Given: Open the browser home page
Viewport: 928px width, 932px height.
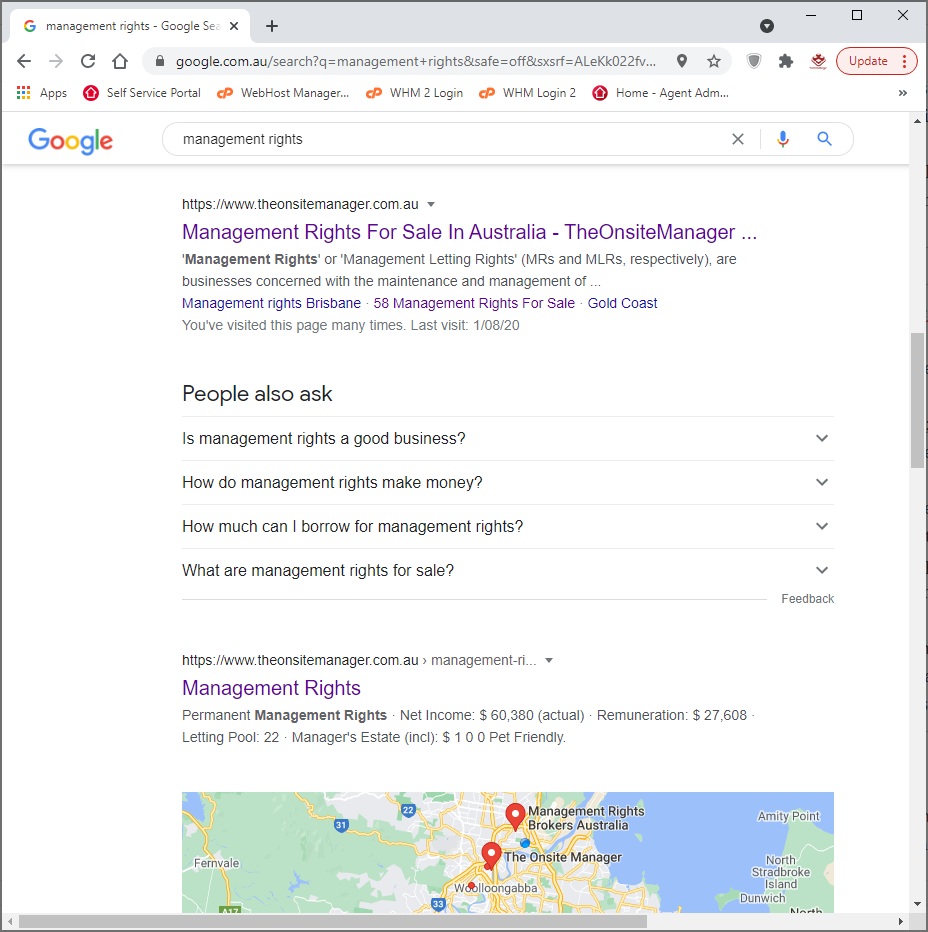Looking at the screenshot, I should coord(120,61).
